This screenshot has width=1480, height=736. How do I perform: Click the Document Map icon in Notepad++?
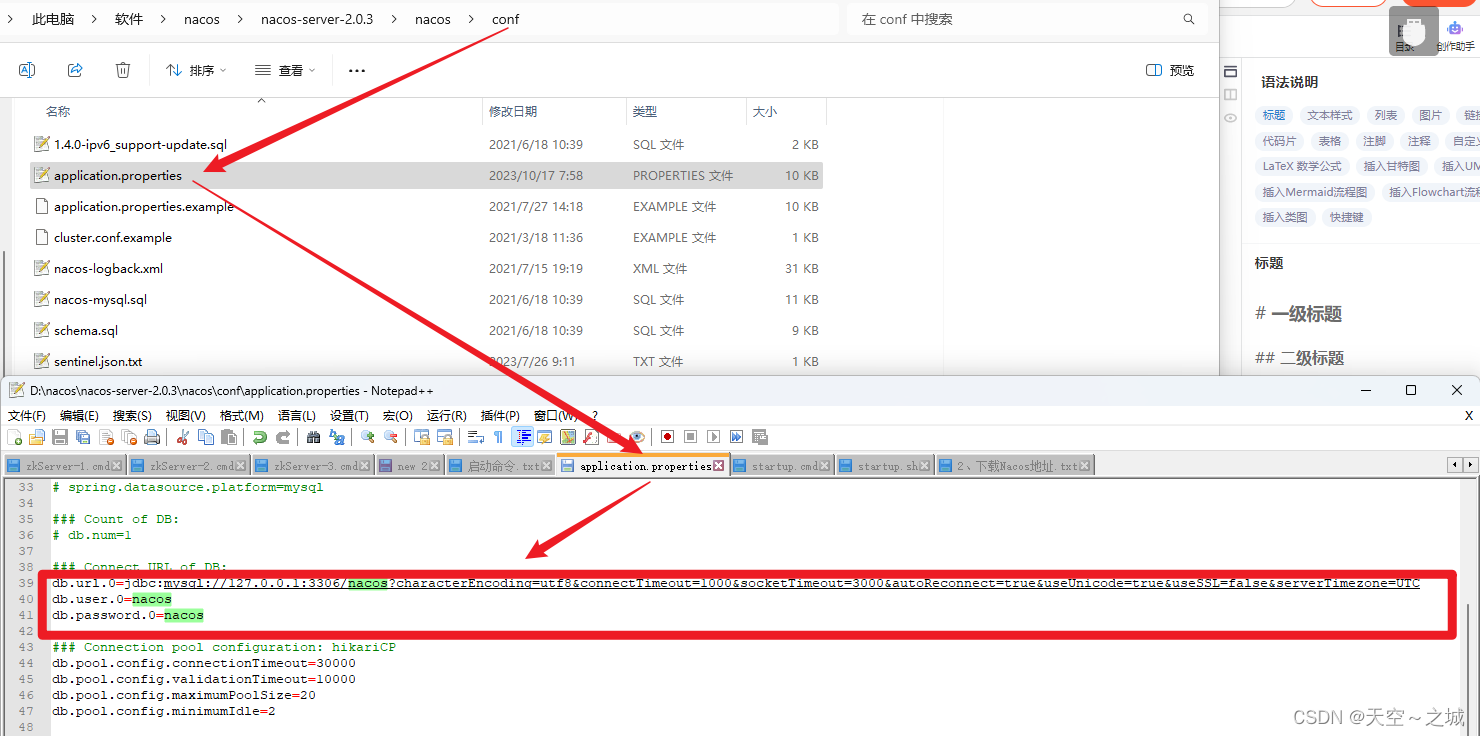click(x=568, y=437)
